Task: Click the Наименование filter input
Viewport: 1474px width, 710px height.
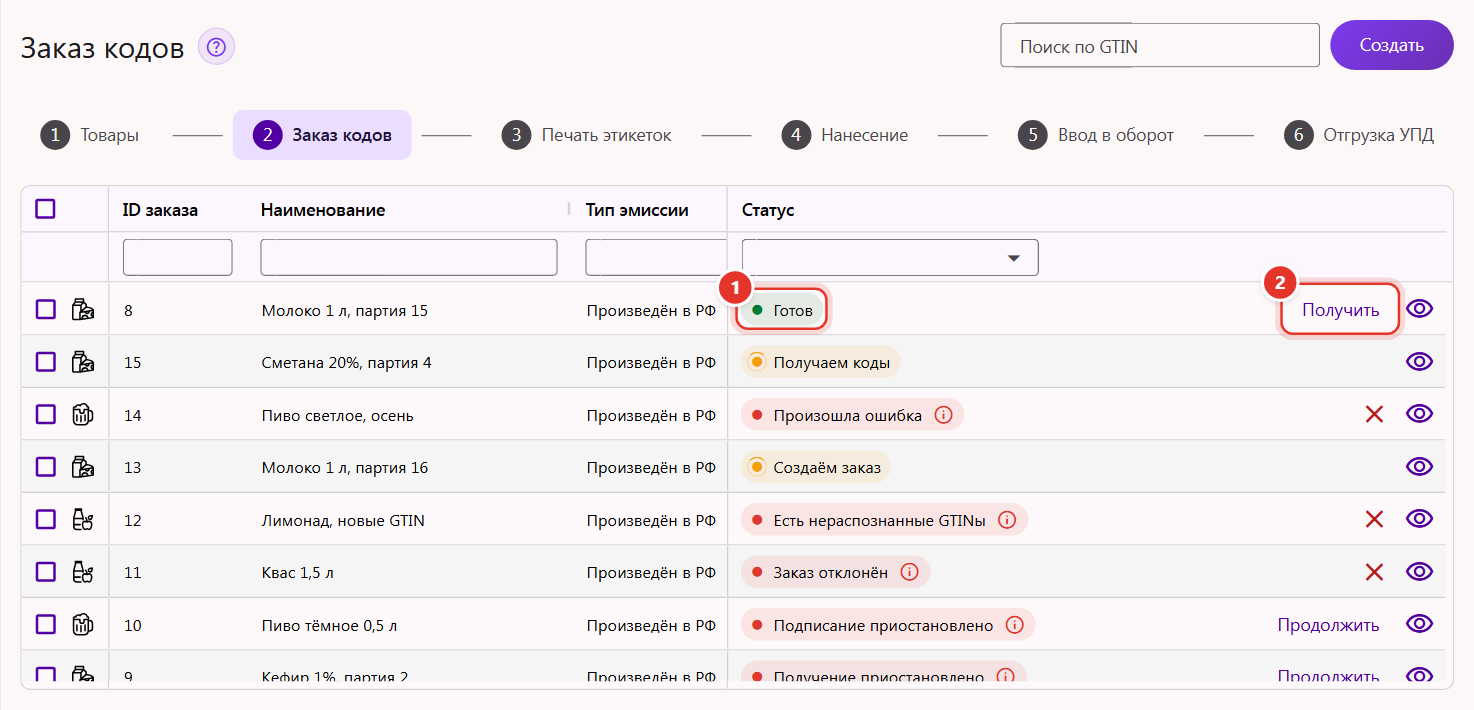Action: tap(409, 257)
